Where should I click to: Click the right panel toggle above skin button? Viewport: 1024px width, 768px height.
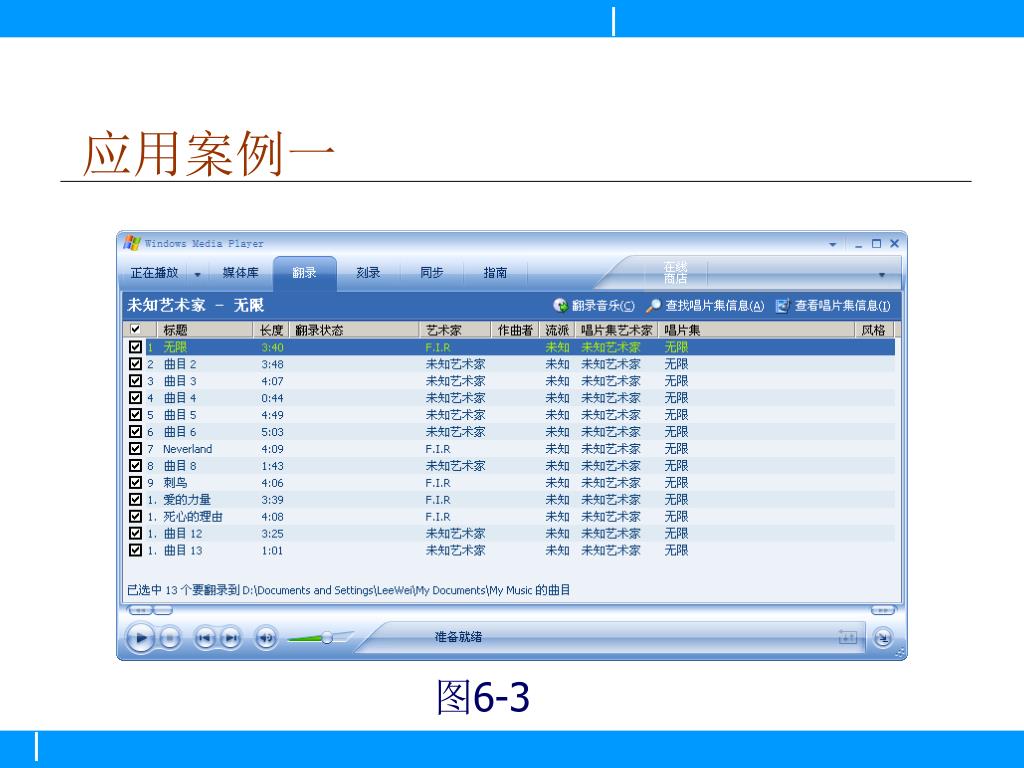882,610
